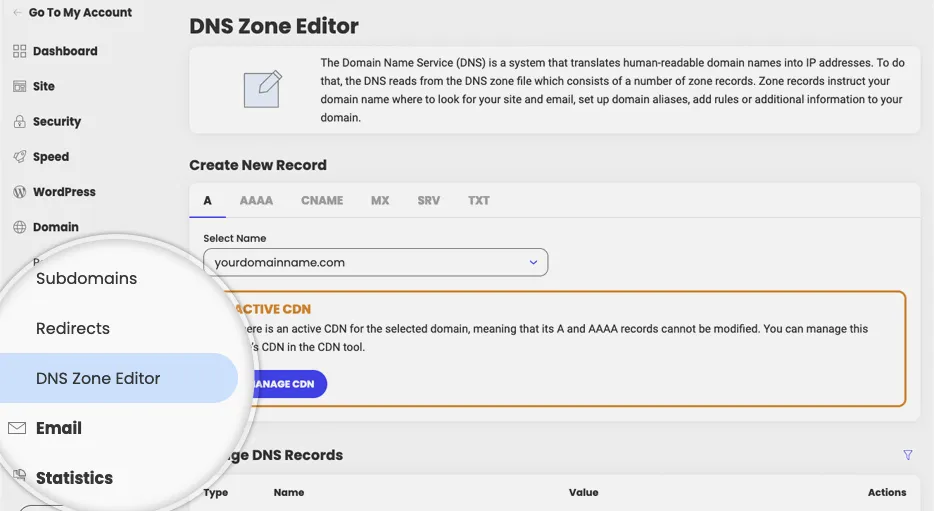934x511 pixels.
Task: Switch to the CNAME record tab
Action: point(322,201)
